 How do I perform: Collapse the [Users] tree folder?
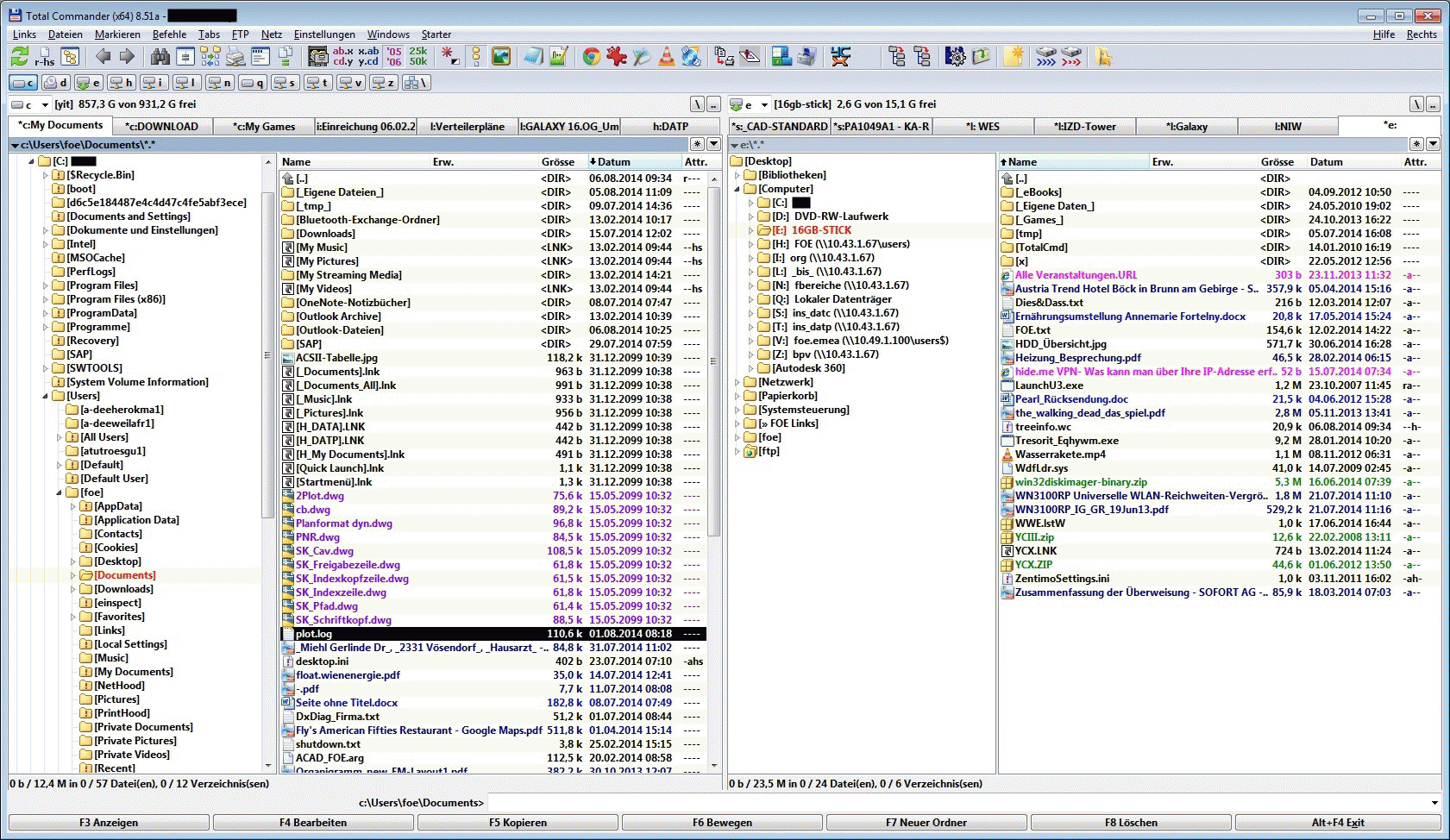(x=46, y=396)
